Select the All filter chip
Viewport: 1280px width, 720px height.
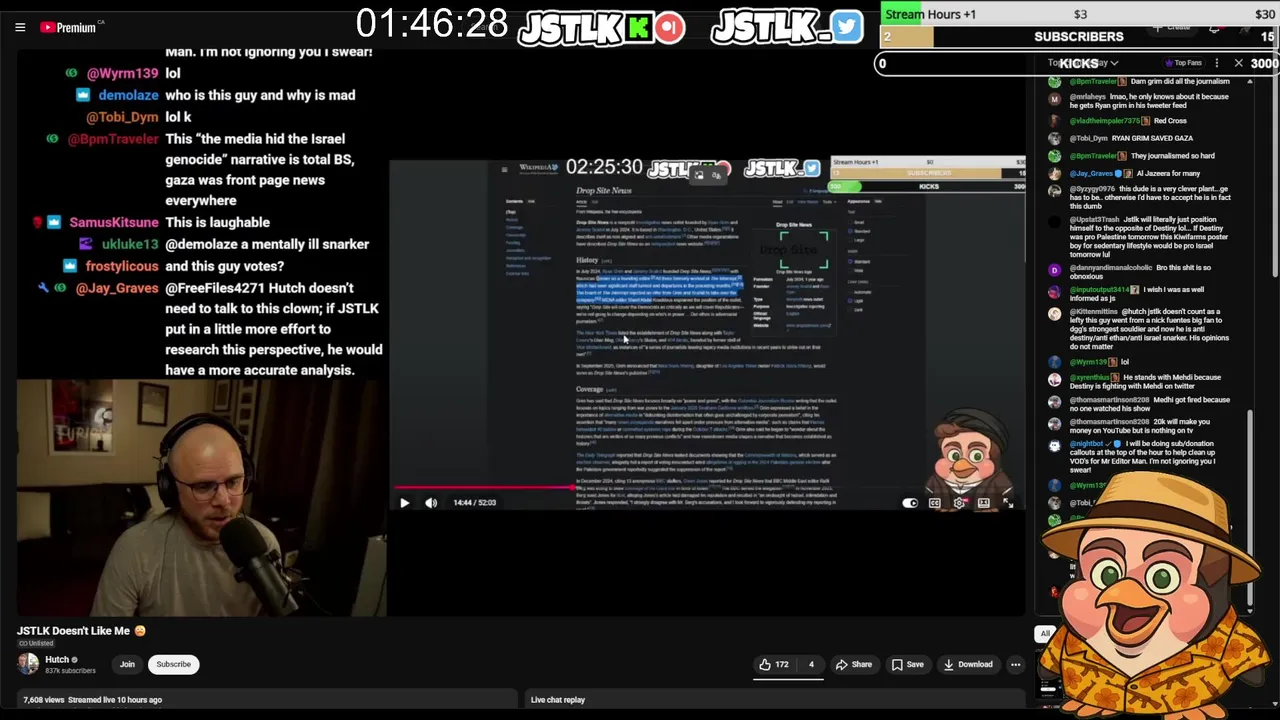click(x=1045, y=633)
